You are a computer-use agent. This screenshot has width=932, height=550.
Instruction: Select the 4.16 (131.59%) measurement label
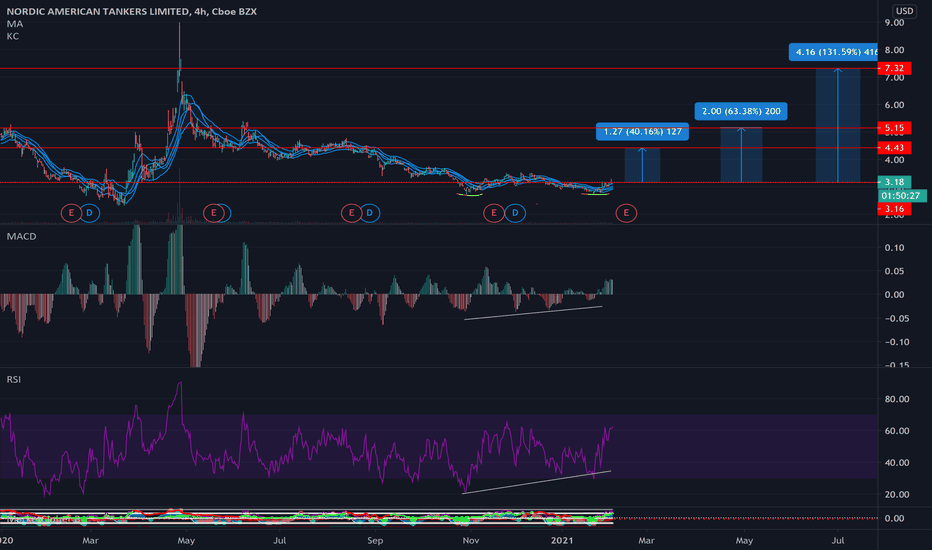pyautogui.click(x=833, y=52)
